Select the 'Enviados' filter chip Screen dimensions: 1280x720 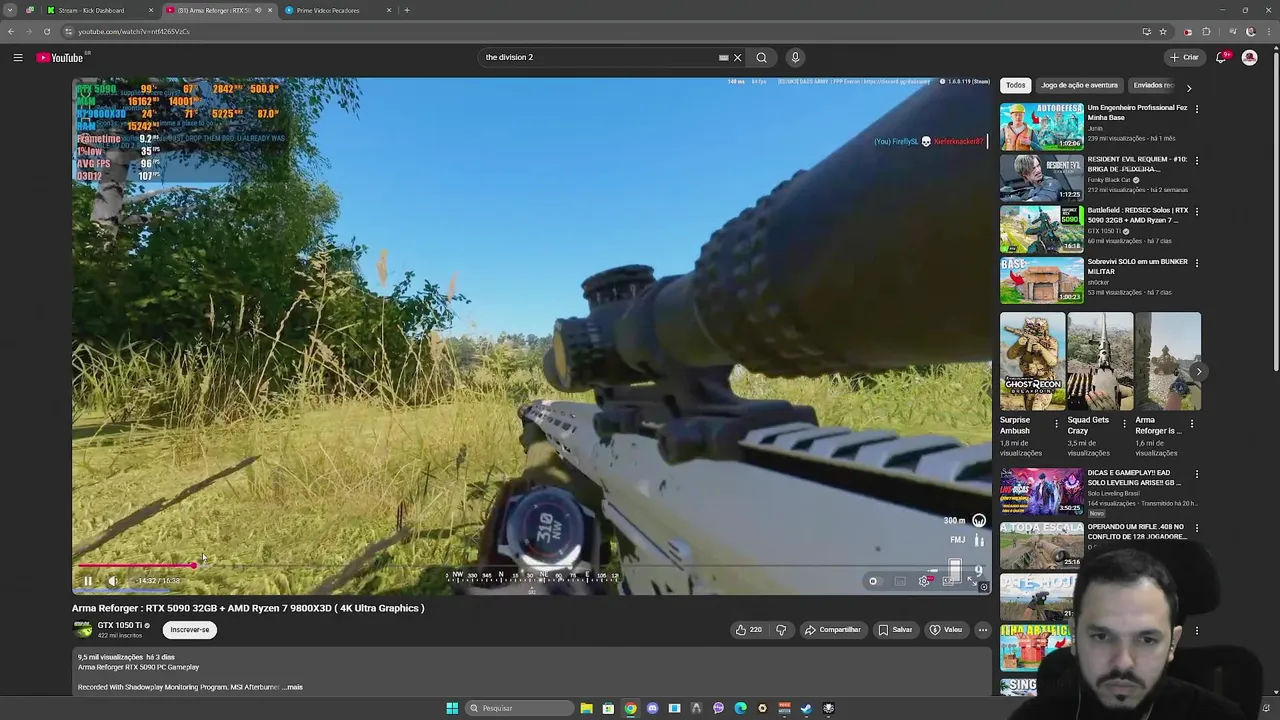pyautogui.click(x=1153, y=86)
